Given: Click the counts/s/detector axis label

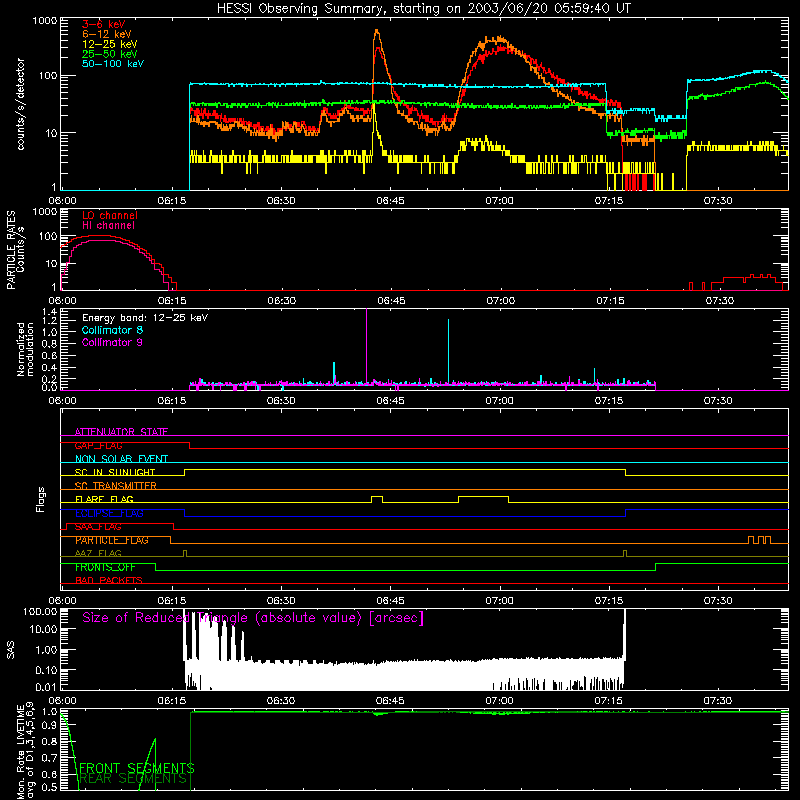Looking at the screenshot, I should tap(20, 104).
